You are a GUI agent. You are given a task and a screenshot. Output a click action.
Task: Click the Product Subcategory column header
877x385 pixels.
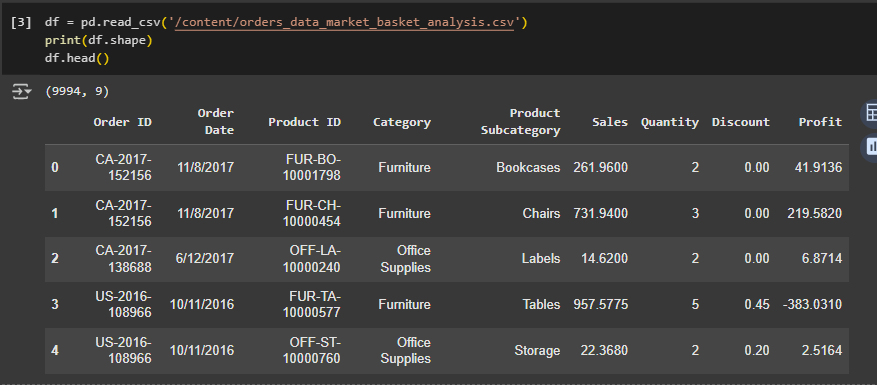(x=520, y=121)
